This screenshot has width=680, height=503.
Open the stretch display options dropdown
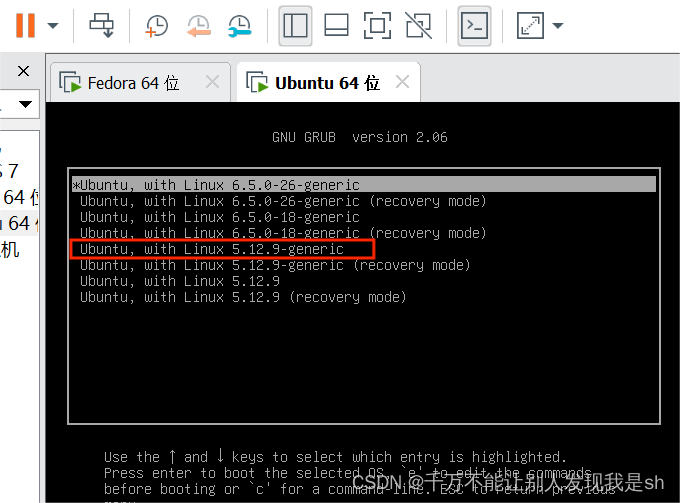(558, 26)
